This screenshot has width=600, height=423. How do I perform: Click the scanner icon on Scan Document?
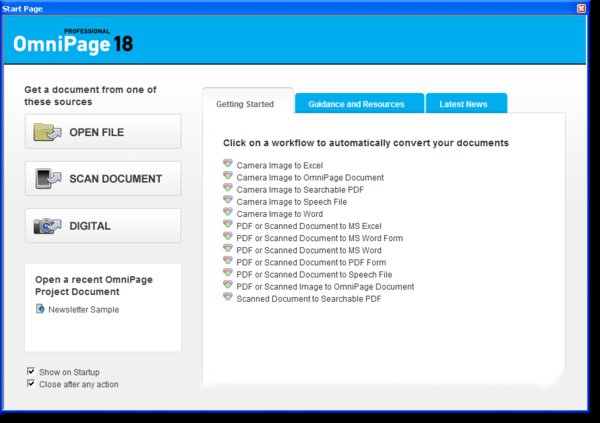(48, 178)
